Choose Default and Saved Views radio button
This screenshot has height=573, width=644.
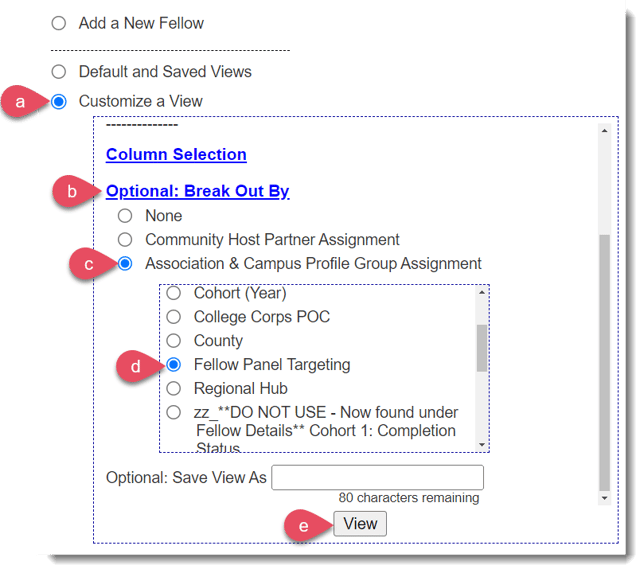click(59, 72)
